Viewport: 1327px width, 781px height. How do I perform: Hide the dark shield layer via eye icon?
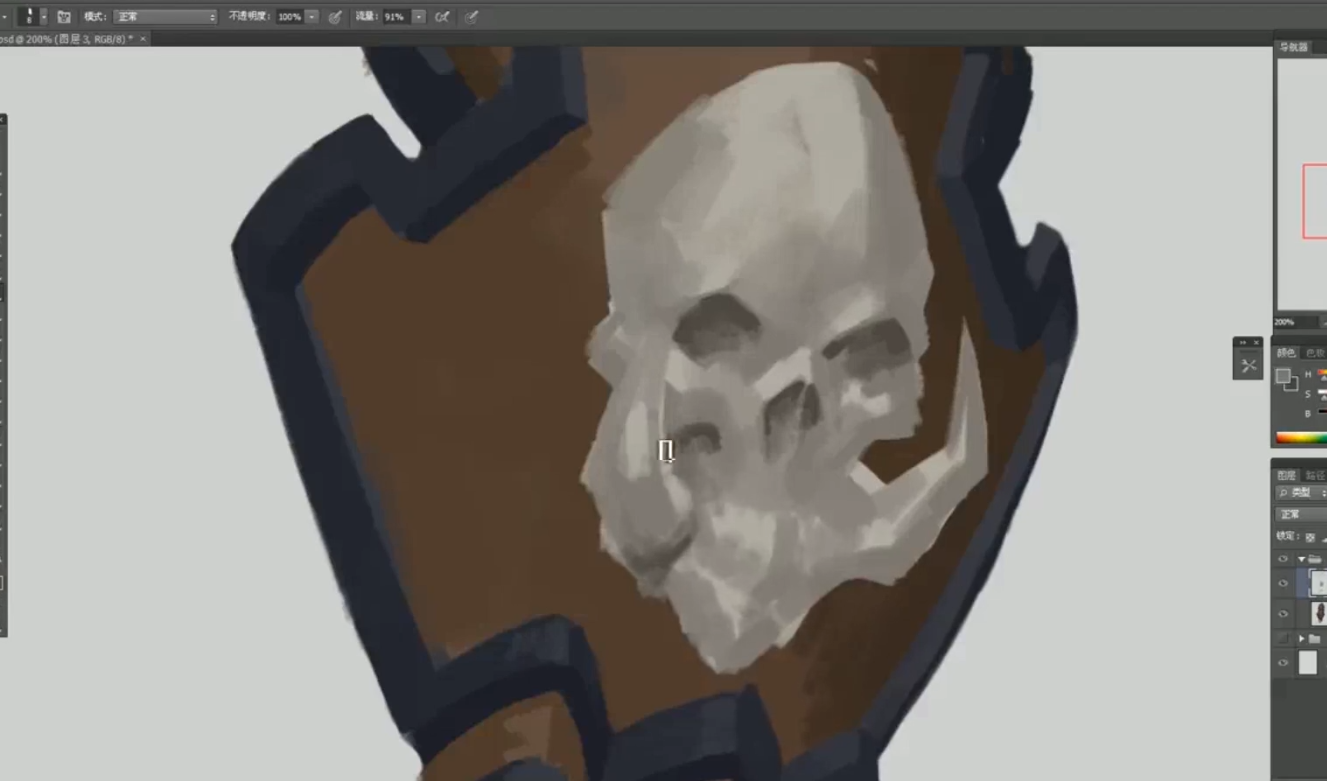1283,614
